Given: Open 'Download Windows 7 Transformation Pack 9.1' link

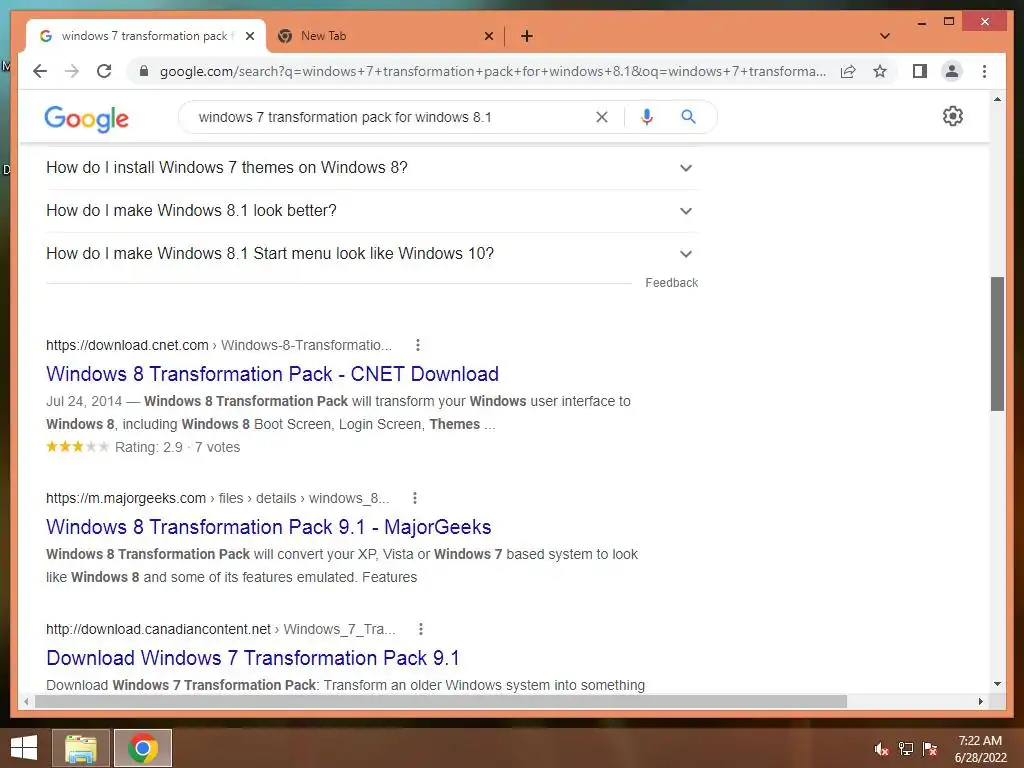Looking at the screenshot, I should point(253,658).
